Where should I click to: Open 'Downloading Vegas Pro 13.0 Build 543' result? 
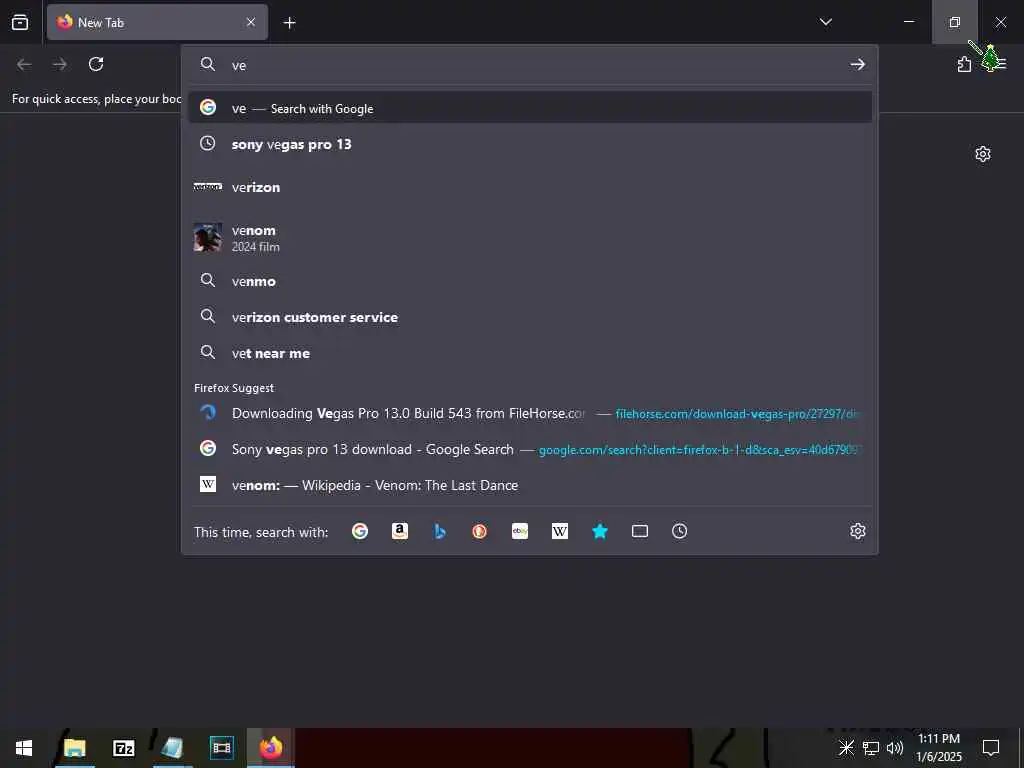[x=530, y=413]
